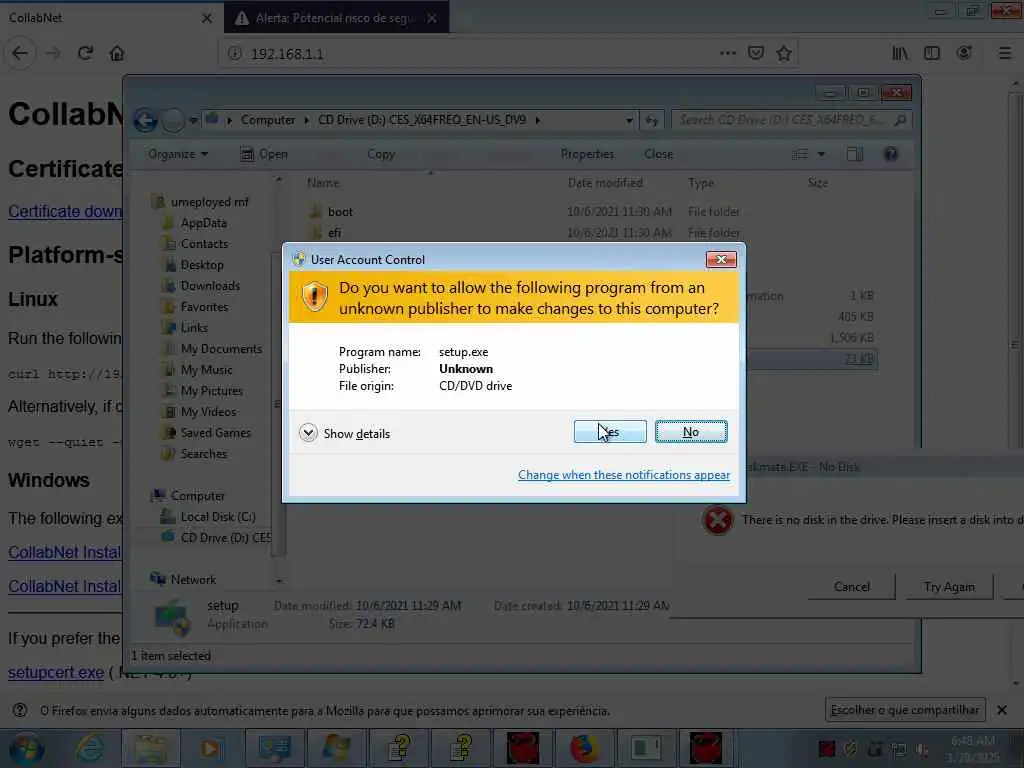Image resolution: width=1024 pixels, height=768 pixels.
Task: Select Local Disk (C:) in tree
Action: (217, 517)
